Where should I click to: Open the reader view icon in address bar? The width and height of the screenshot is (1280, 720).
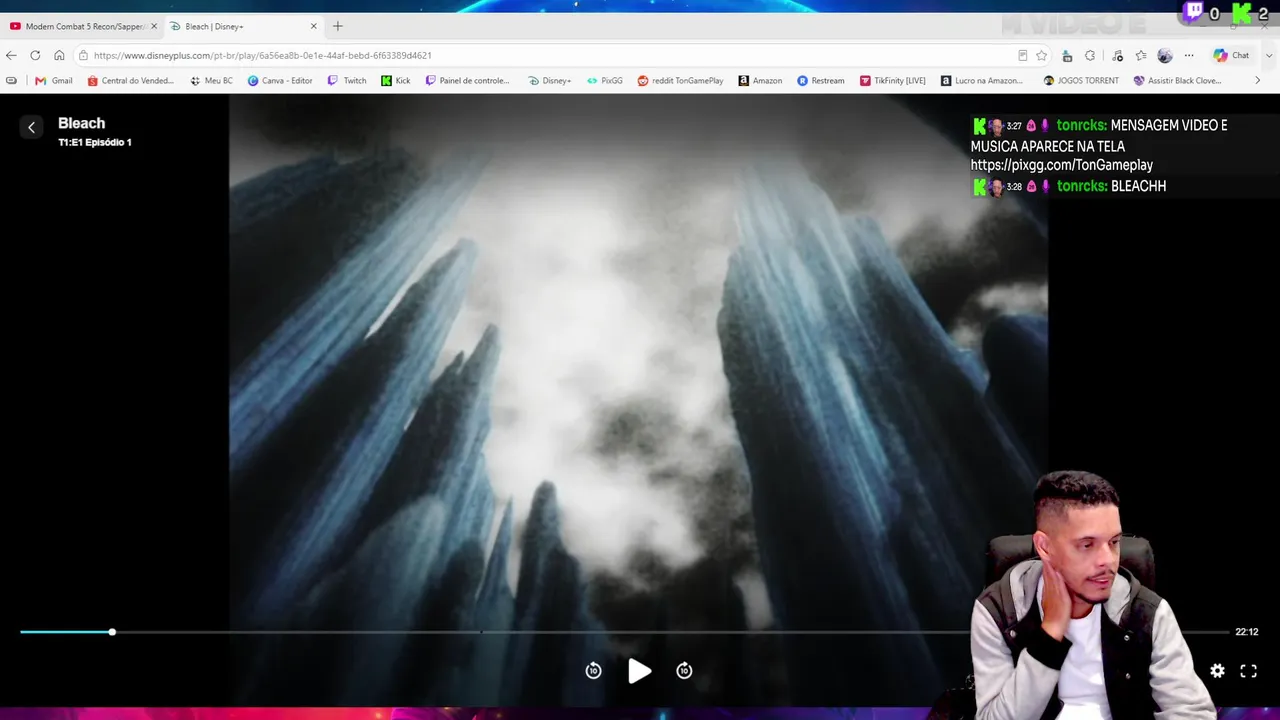coord(1022,55)
